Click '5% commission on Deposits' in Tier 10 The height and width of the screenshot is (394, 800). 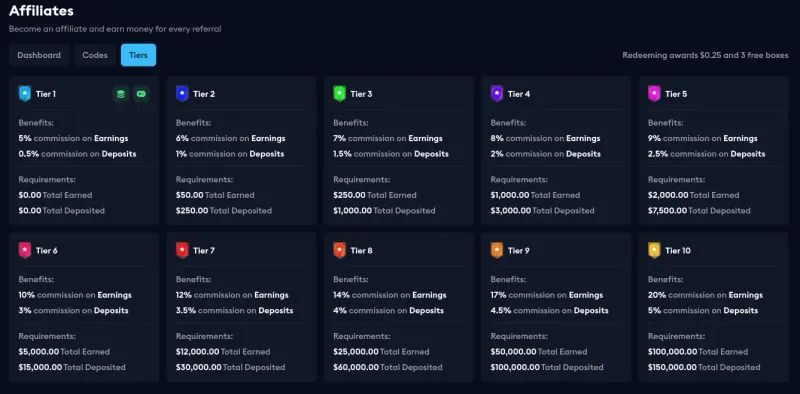coord(704,310)
